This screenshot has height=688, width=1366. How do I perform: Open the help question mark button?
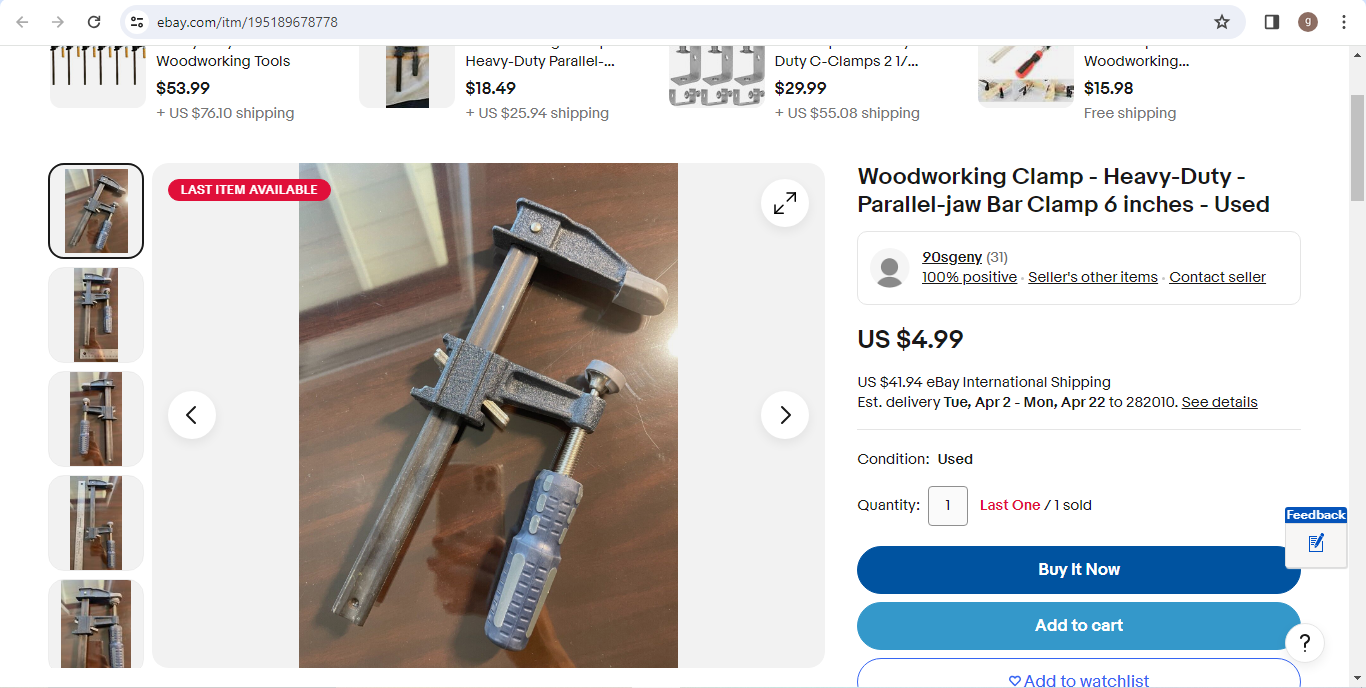[x=1304, y=643]
